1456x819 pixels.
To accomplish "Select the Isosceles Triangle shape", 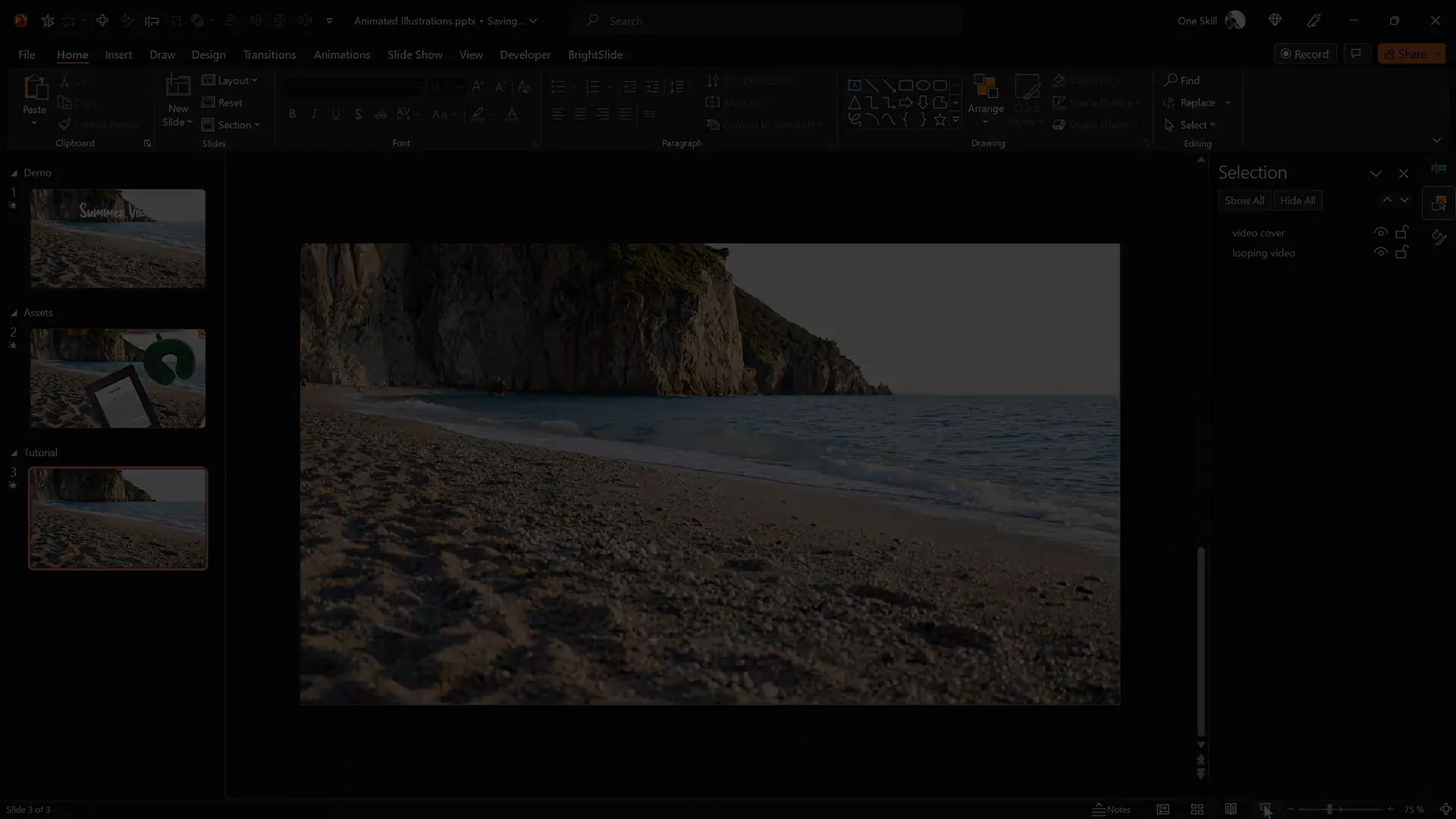I will [855, 102].
